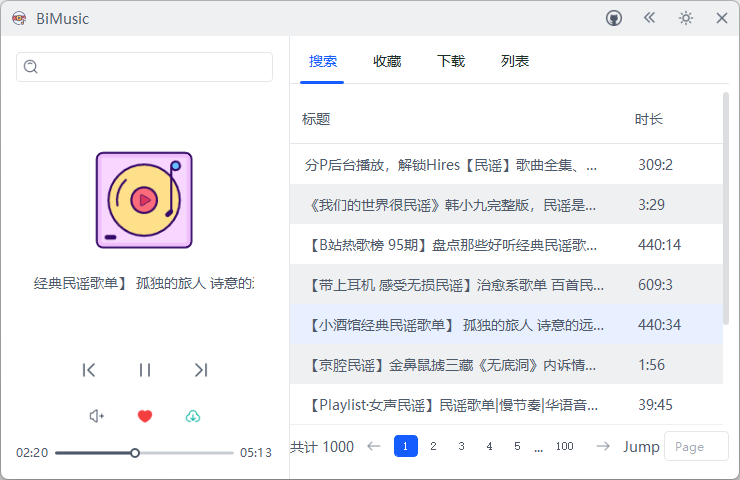Go to page 2
The image size is (740, 480).
pyautogui.click(x=433, y=446)
